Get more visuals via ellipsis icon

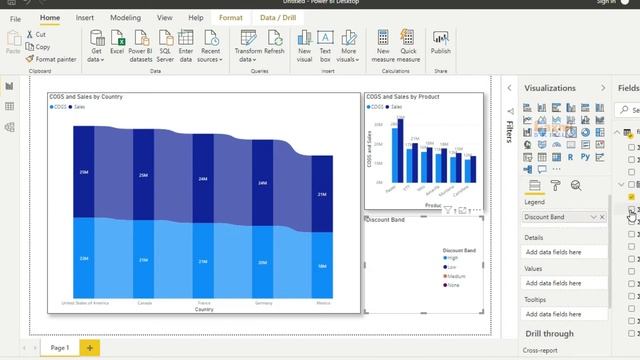point(556,169)
